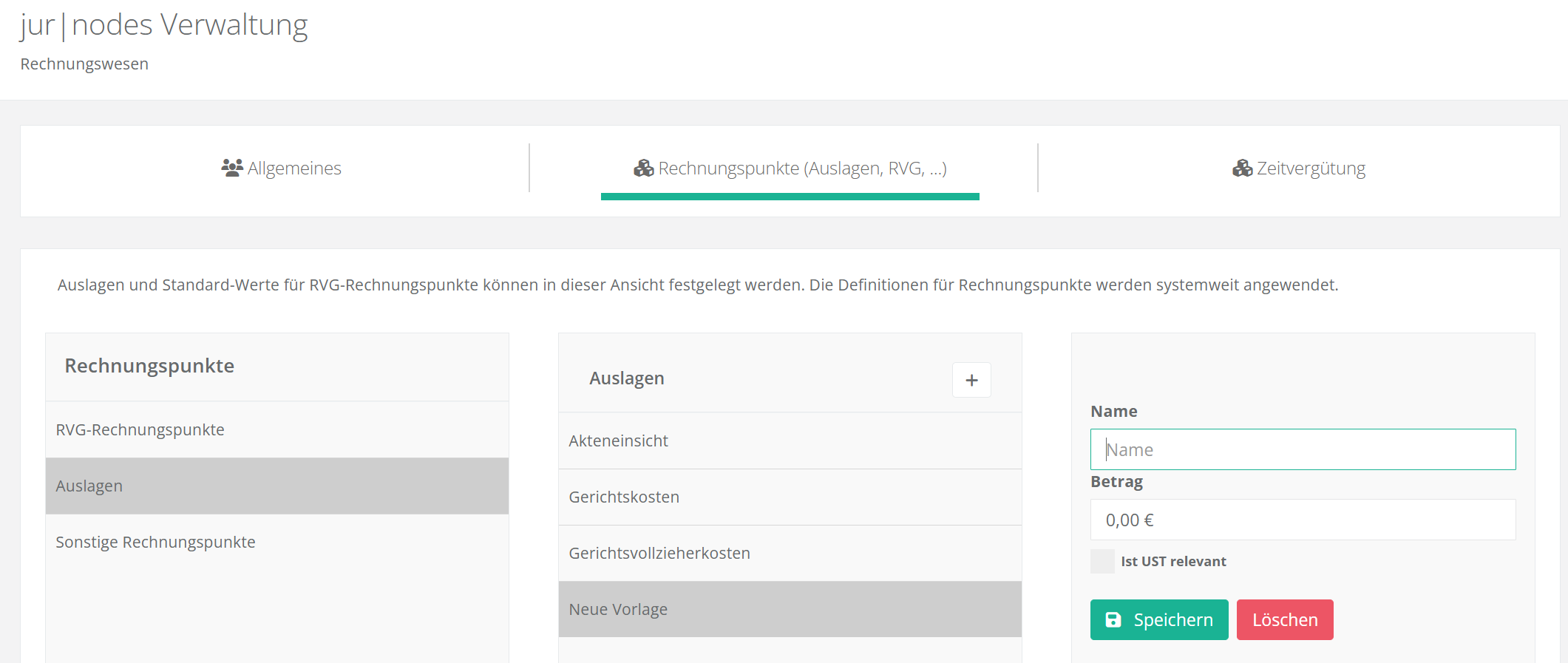The width and height of the screenshot is (1568, 663).
Task: Add a new Auslagen entry with plus
Action: pos(971,380)
